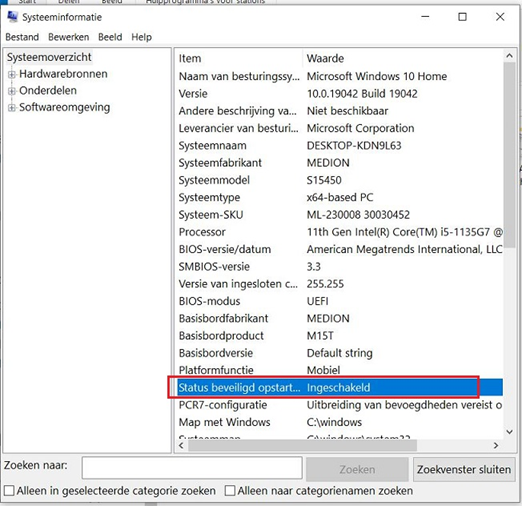Select the Versie 10.0.19042 row
This screenshot has width=522, height=506.
tap(339, 94)
